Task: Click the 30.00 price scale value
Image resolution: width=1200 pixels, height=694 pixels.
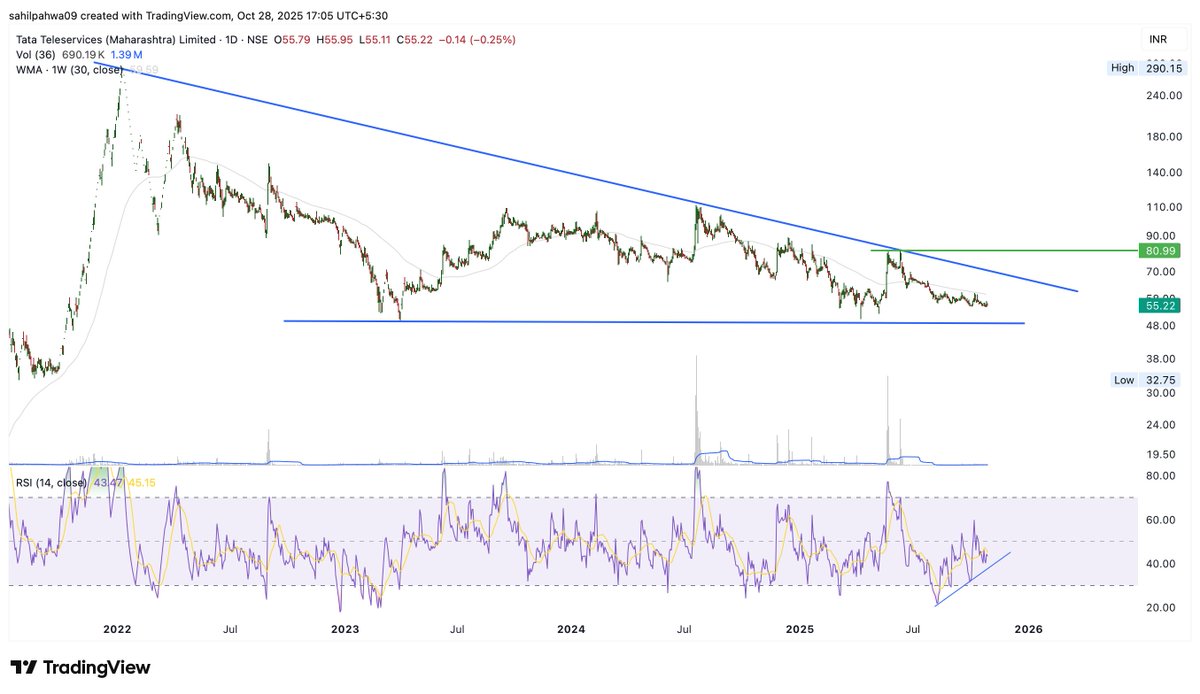Action: coord(1160,393)
